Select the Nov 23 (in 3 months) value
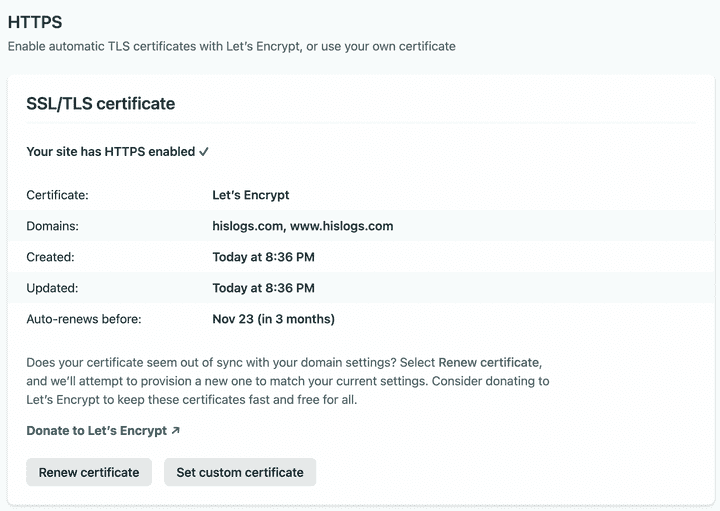The height and width of the screenshot is (511, 720). tap(273, 319)
